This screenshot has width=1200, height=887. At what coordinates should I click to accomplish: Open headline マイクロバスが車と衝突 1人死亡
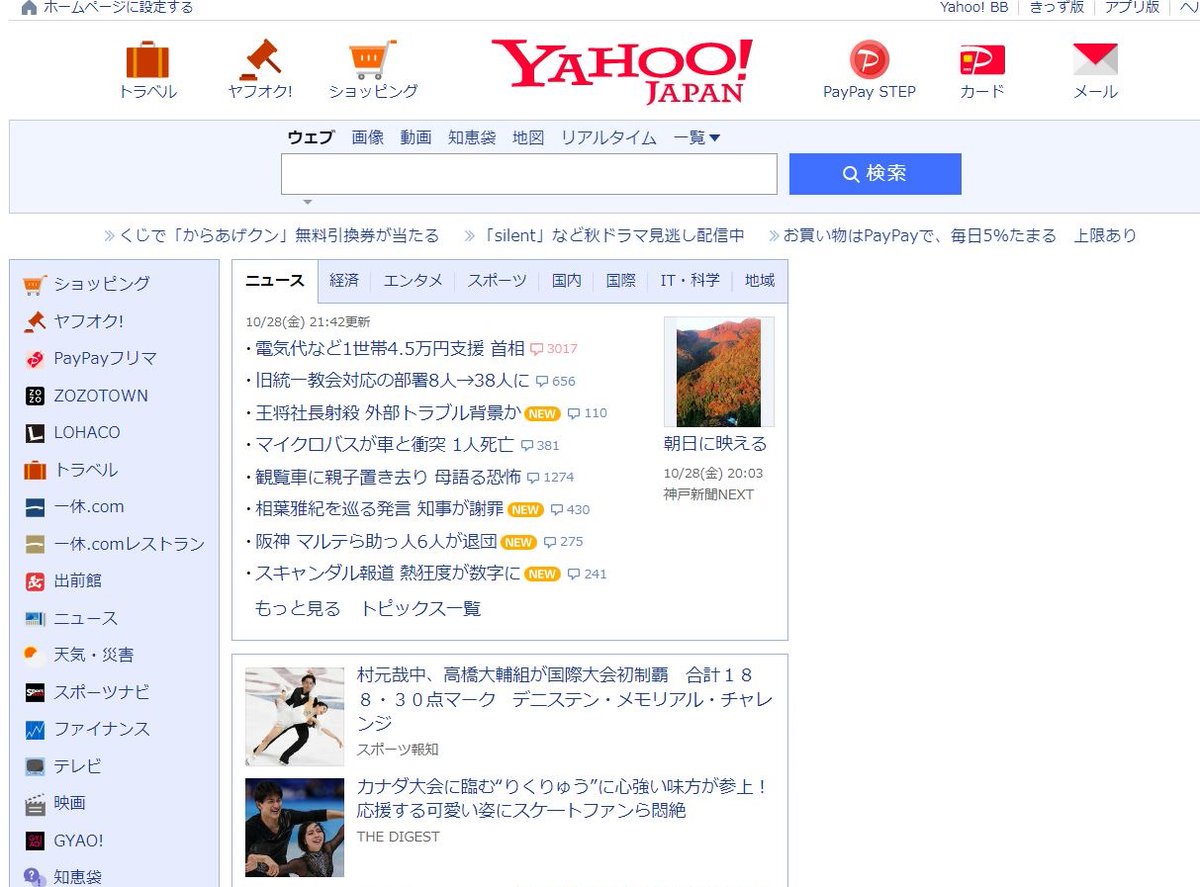pos(384,445)
